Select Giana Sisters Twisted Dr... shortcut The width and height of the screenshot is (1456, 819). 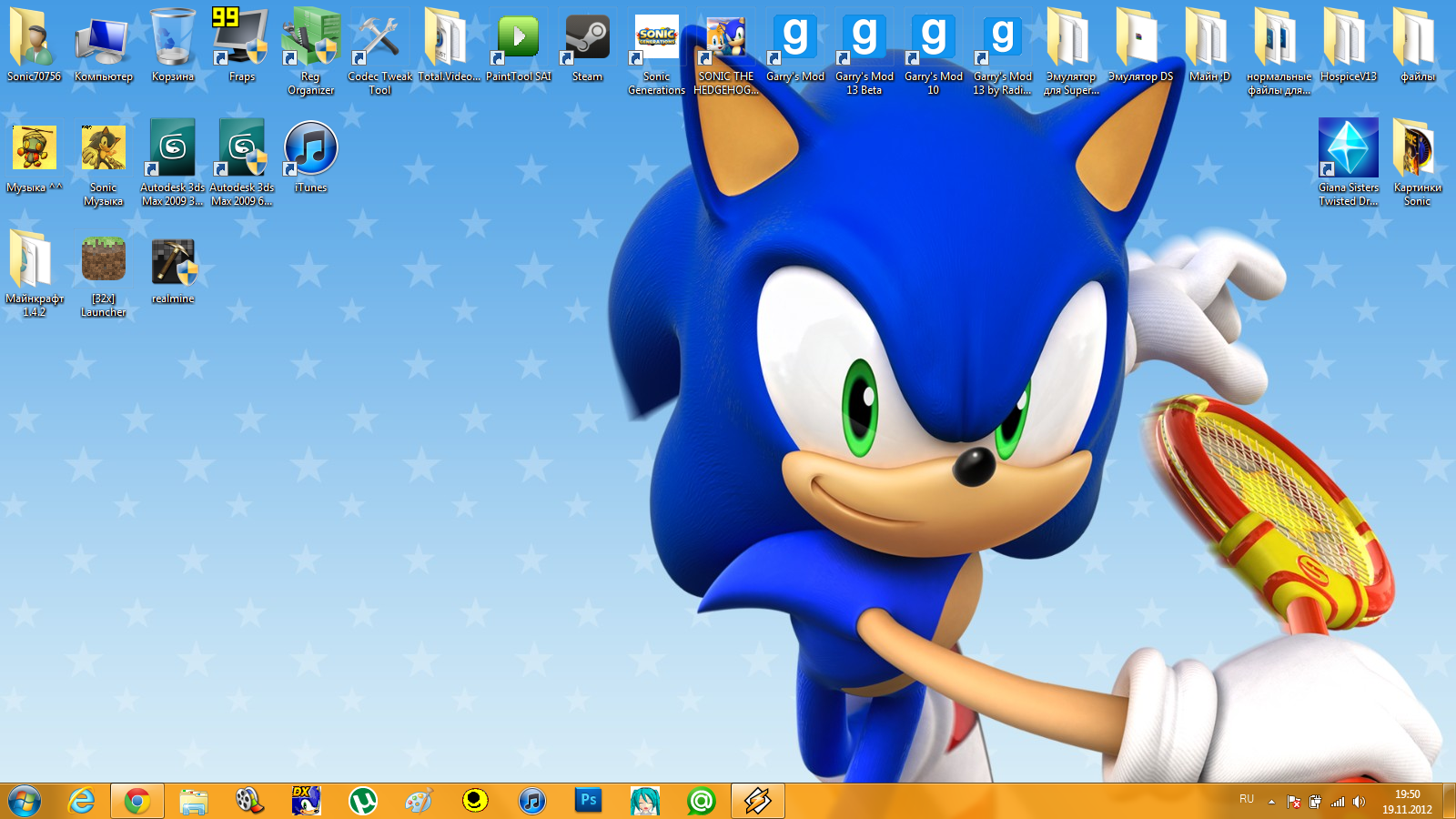[x=1349, y=162]
